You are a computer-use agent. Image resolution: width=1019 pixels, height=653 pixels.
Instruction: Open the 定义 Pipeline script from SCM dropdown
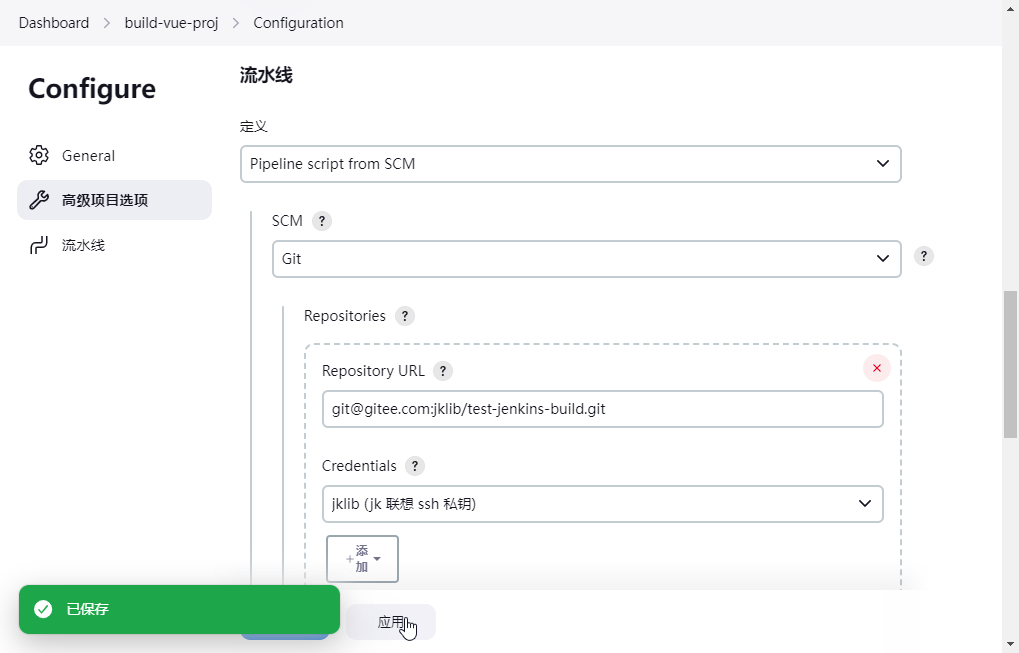(571, 164)
